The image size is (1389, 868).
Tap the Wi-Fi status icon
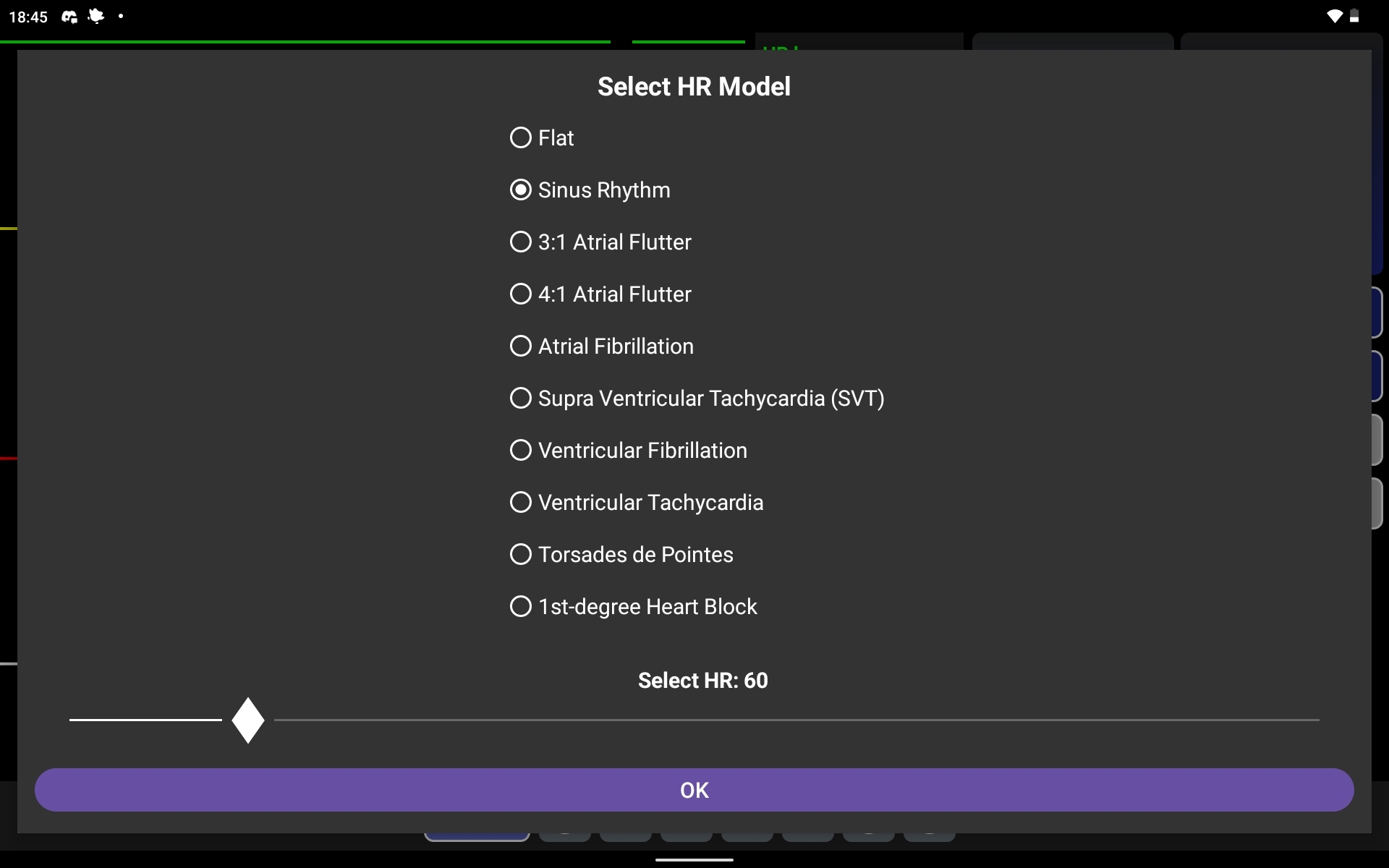[x=1334, y=17]
